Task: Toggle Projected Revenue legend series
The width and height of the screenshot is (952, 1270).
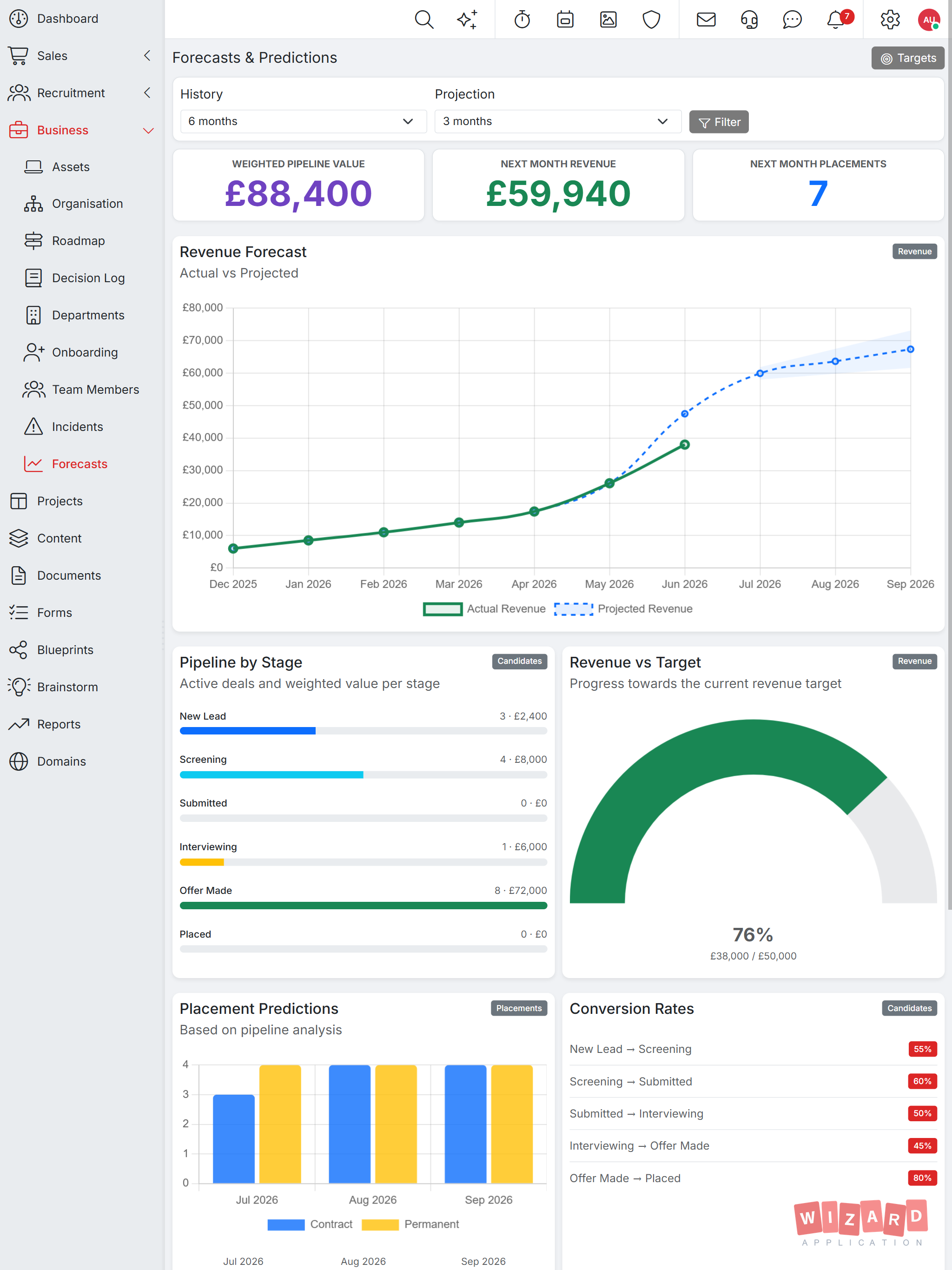Action: tap(623, 609)
